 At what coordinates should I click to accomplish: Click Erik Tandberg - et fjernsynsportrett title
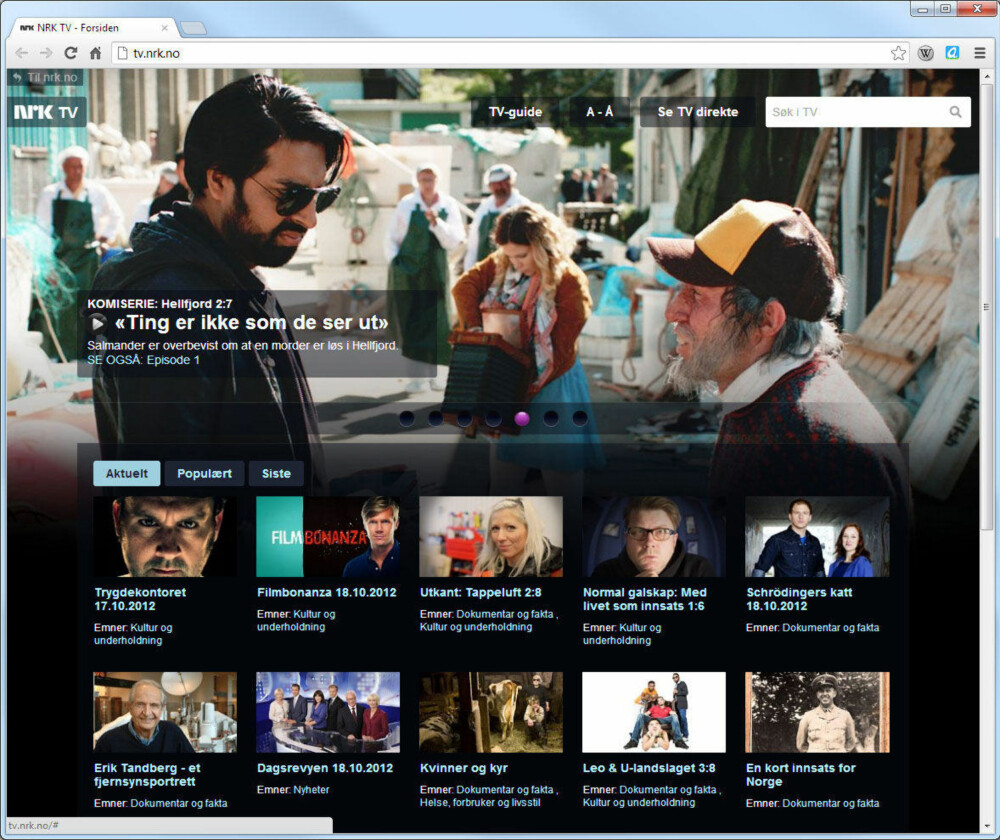click(x=147, y=774)
